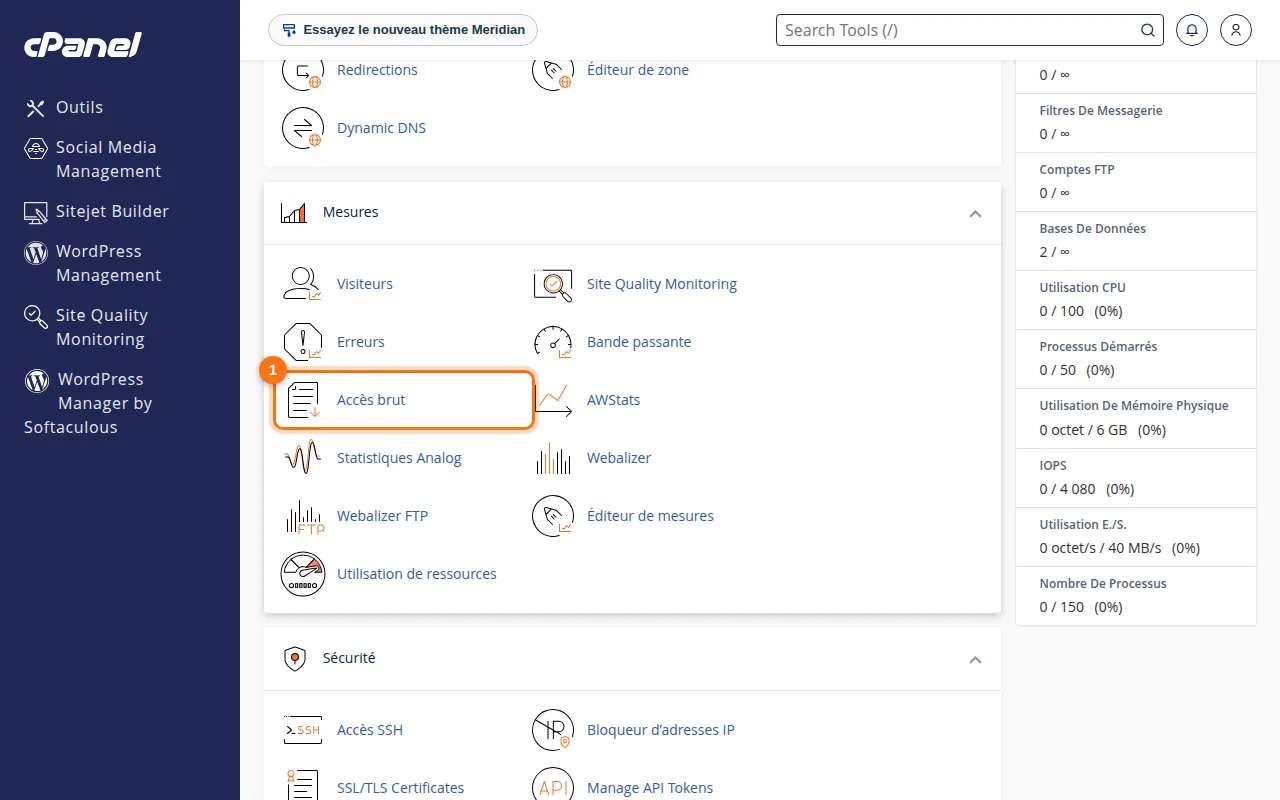Viewport: 1280px width, 800px height.
Task: Click the Webalizer FTP link
Action: tap(382, 516)
